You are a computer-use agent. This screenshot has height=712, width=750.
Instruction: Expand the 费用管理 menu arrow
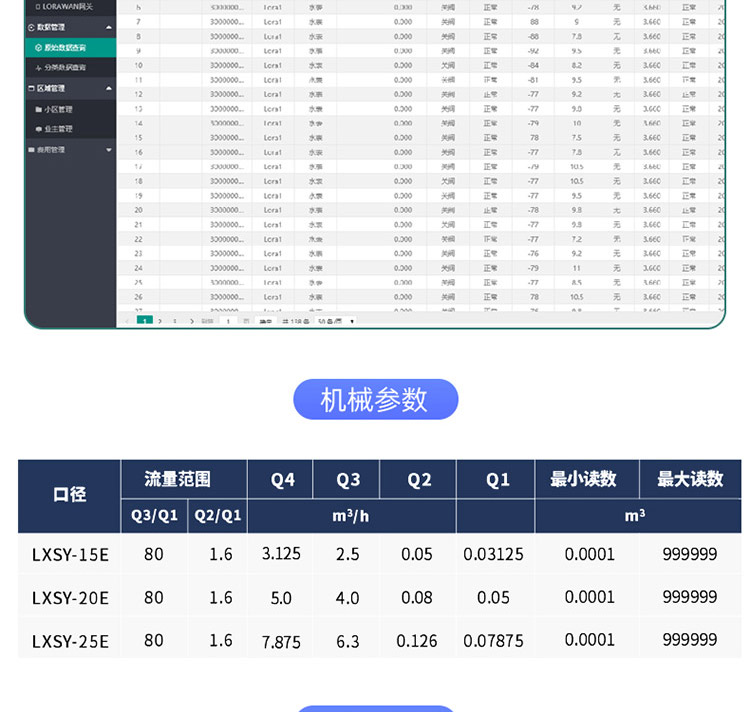(x=109, y=150)
